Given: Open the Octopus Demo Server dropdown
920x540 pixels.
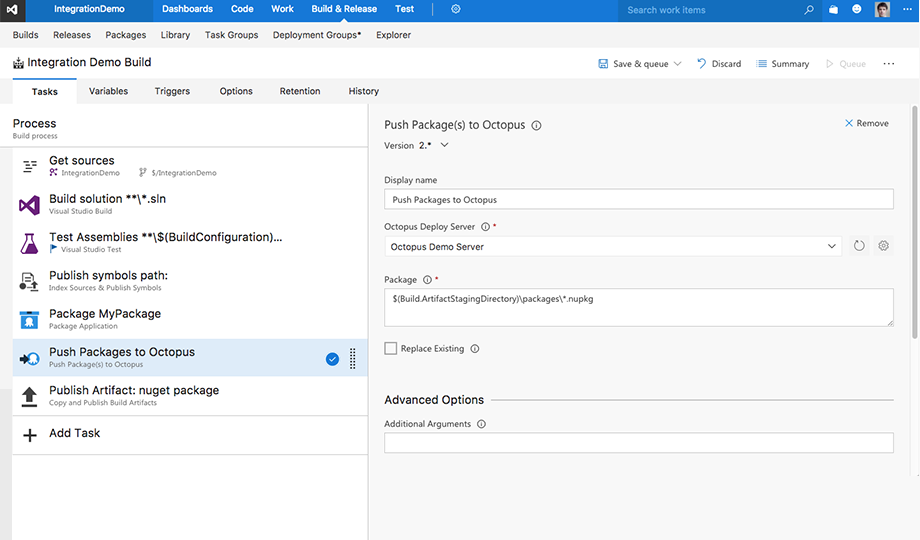Looking at the screenshot, I should [x=613, y=247].
